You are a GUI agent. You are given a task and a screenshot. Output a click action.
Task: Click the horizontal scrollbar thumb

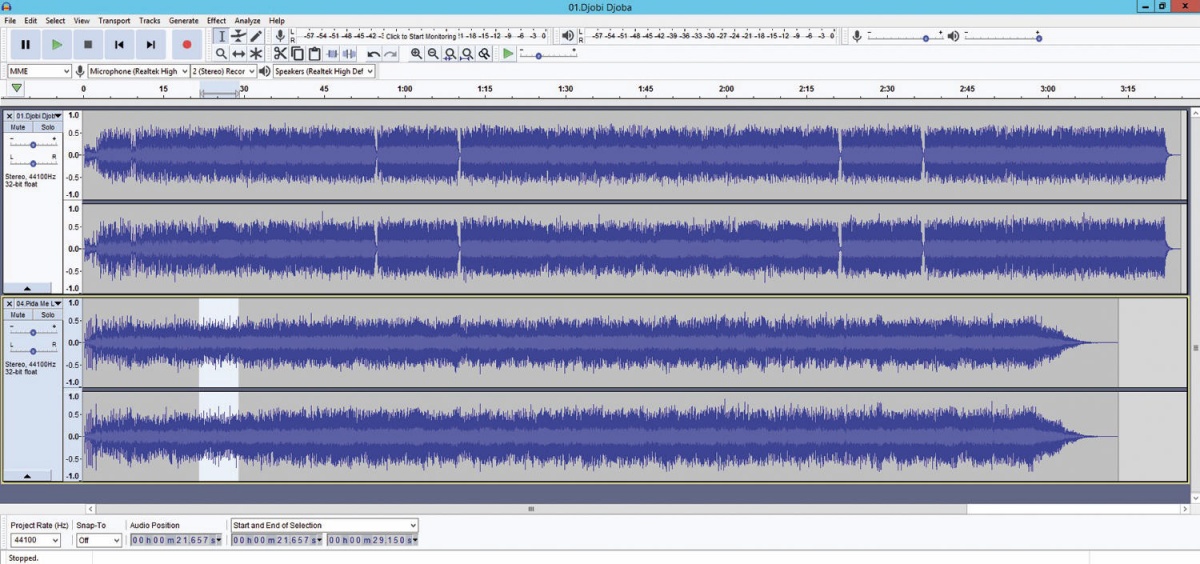[531, 509]
